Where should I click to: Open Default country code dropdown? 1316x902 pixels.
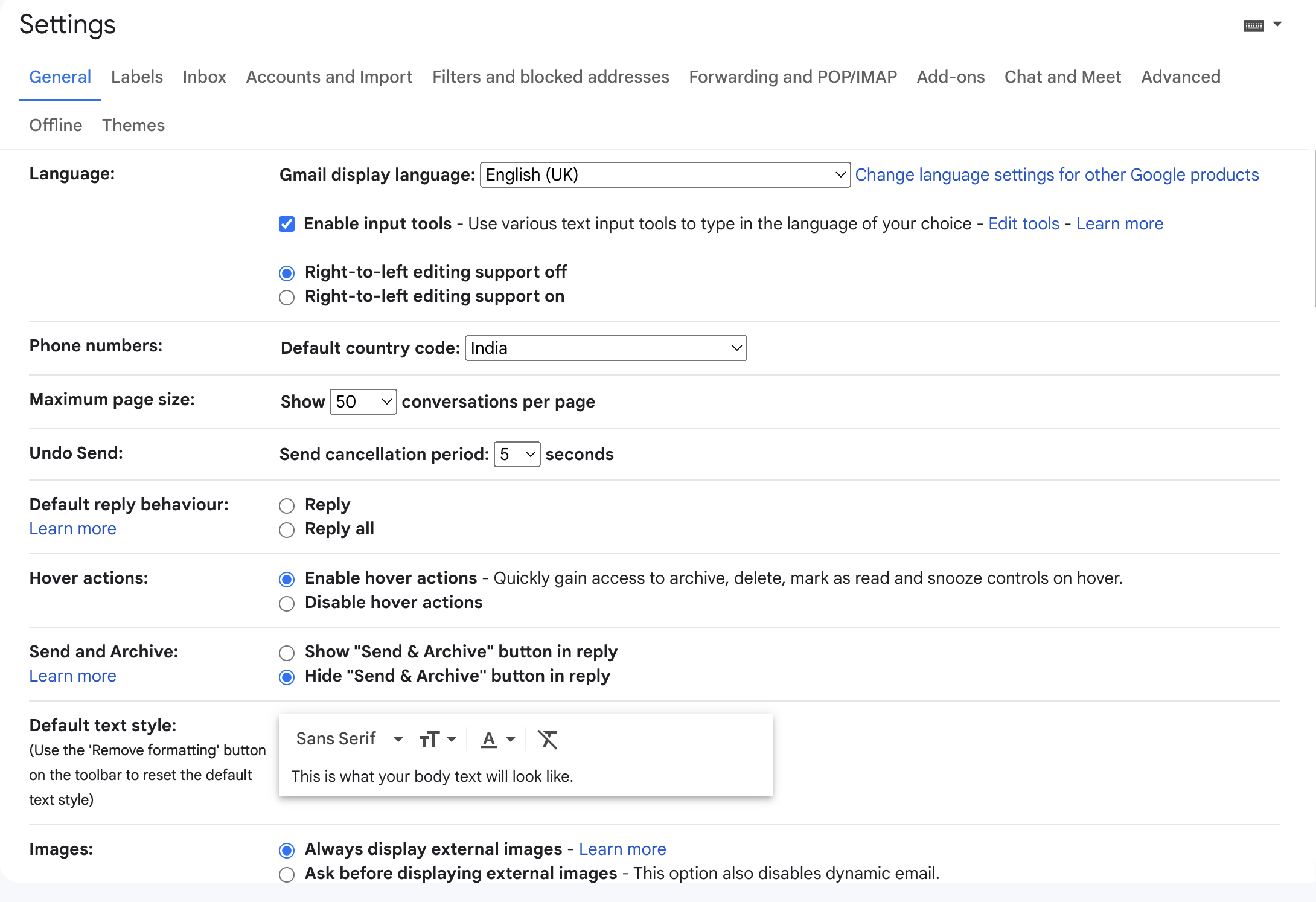(605, 348)
